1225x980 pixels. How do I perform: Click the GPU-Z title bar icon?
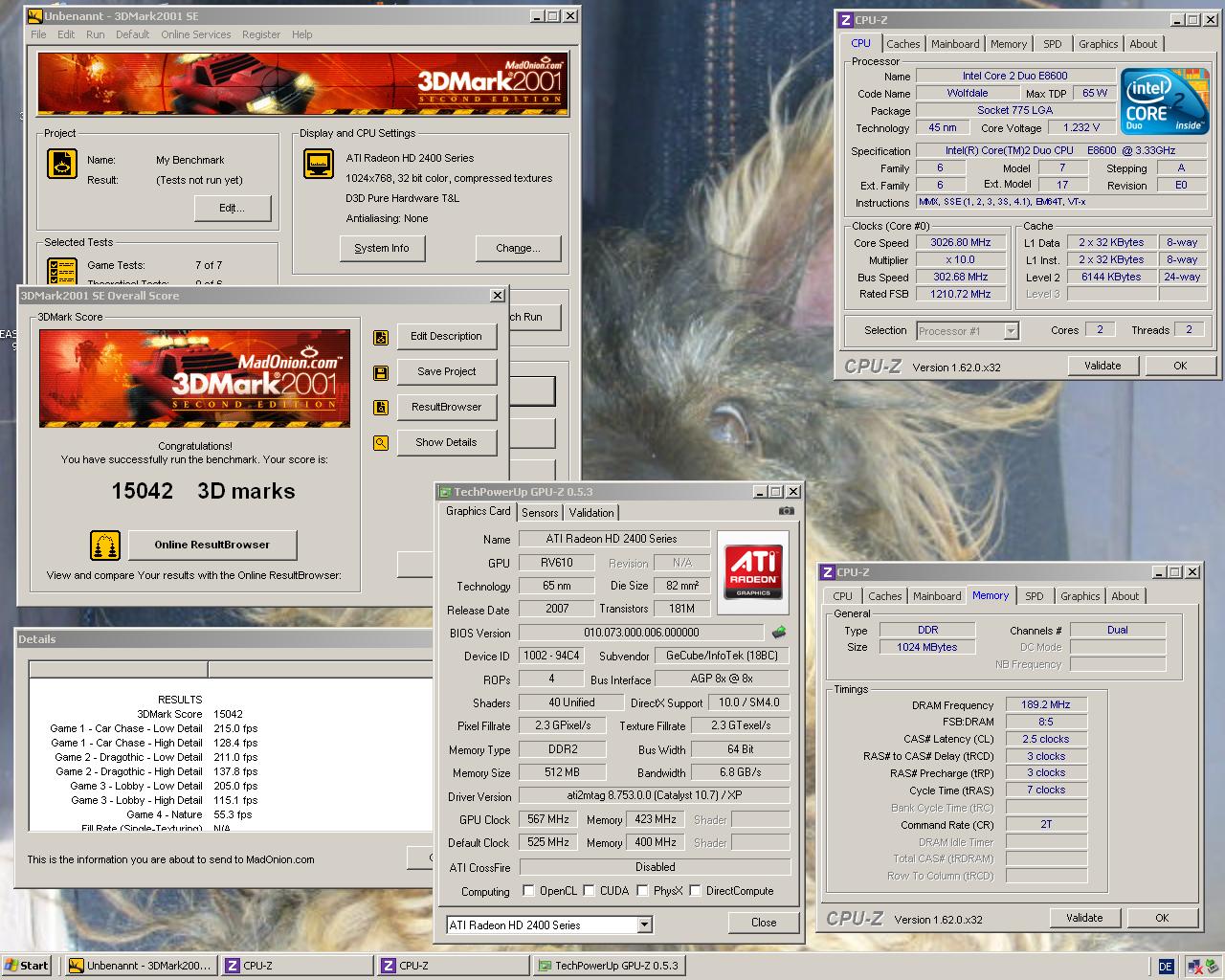(445, 492)
